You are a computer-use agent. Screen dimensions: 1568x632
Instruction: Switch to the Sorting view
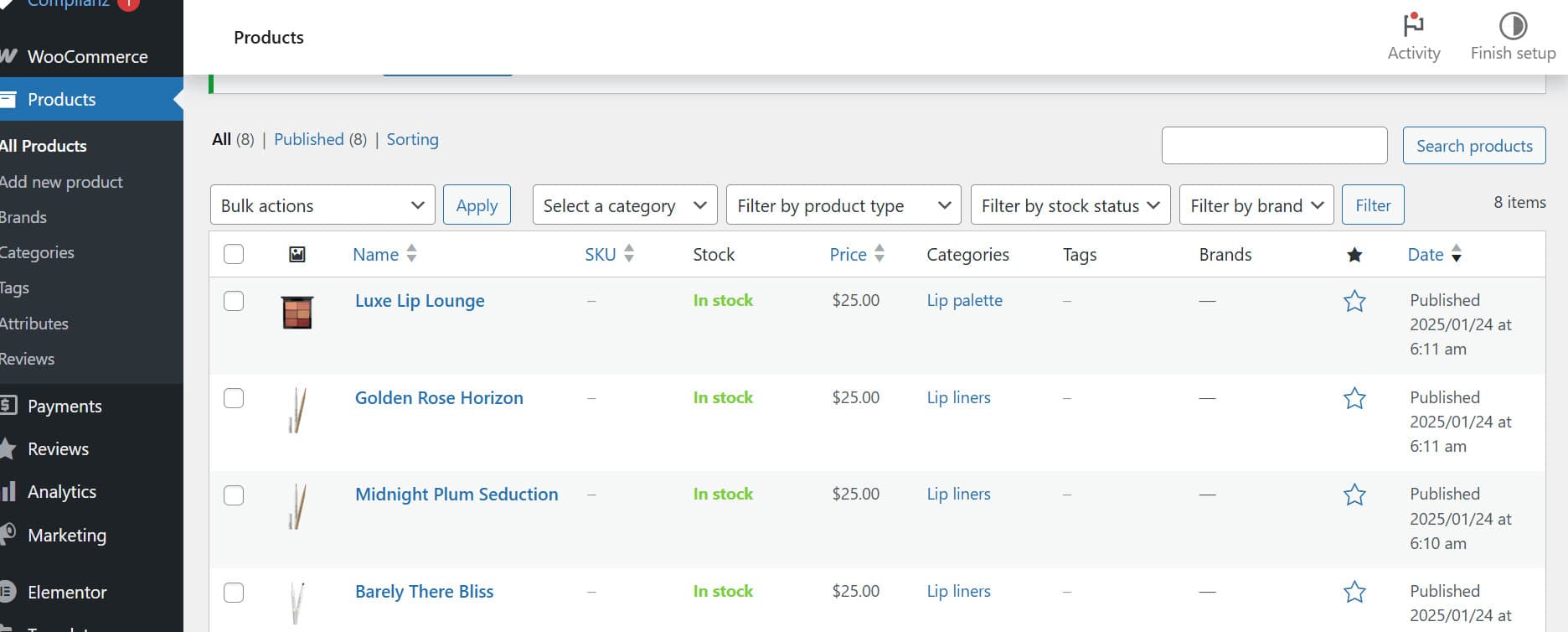[x=412, y=139]
